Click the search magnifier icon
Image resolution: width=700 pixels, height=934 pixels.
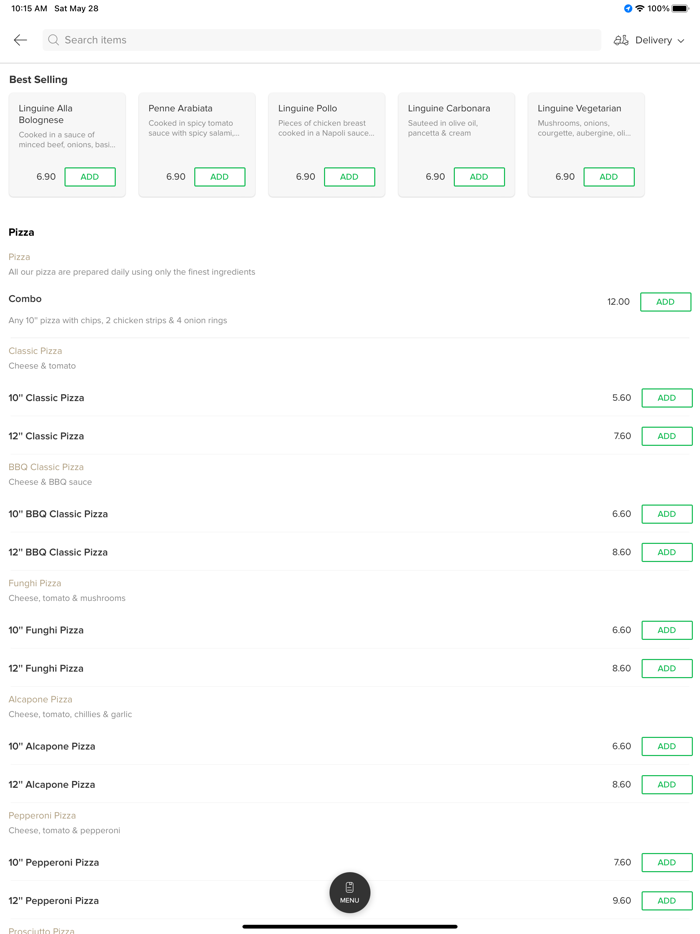54,40
